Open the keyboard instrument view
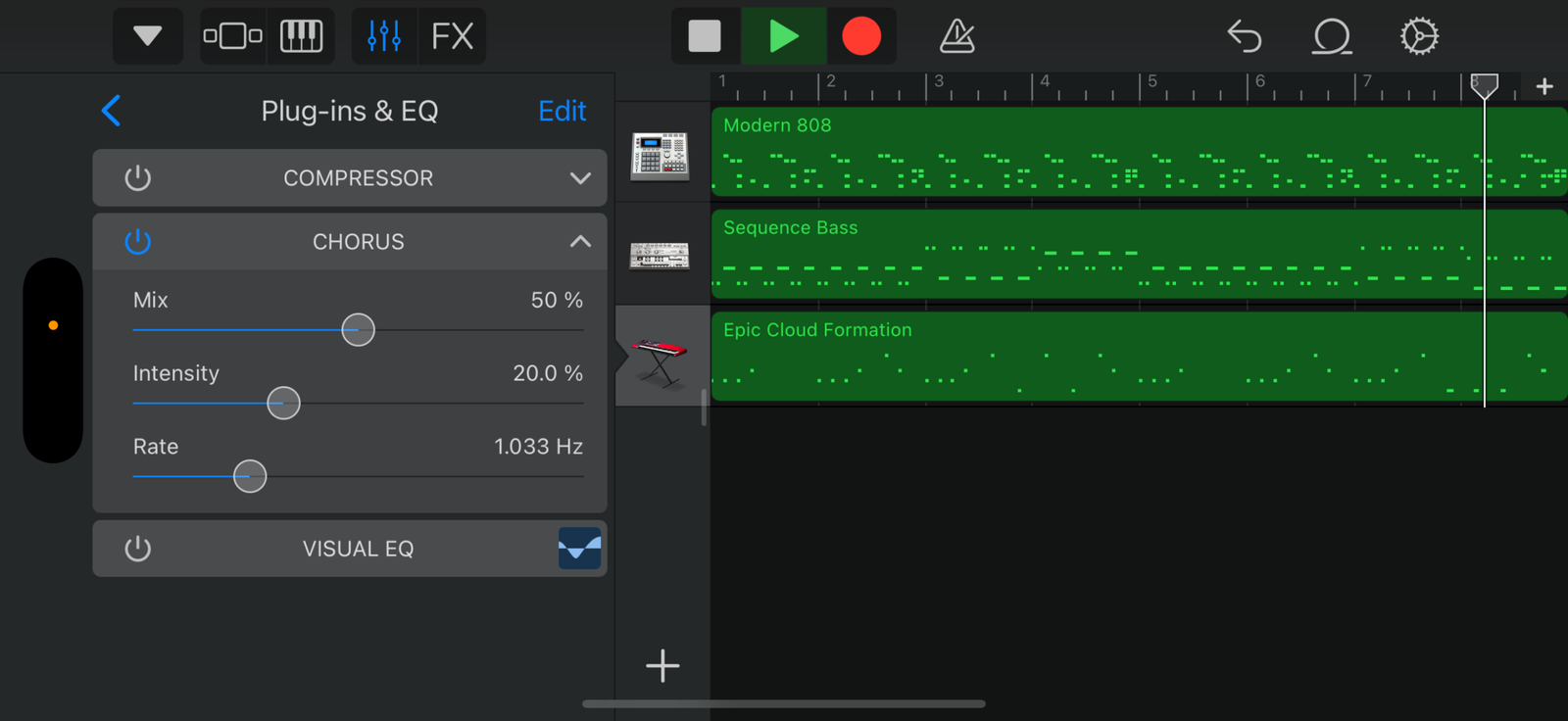Image resolution: width=1568 pixels, height=721 pixels. point(302,36)
